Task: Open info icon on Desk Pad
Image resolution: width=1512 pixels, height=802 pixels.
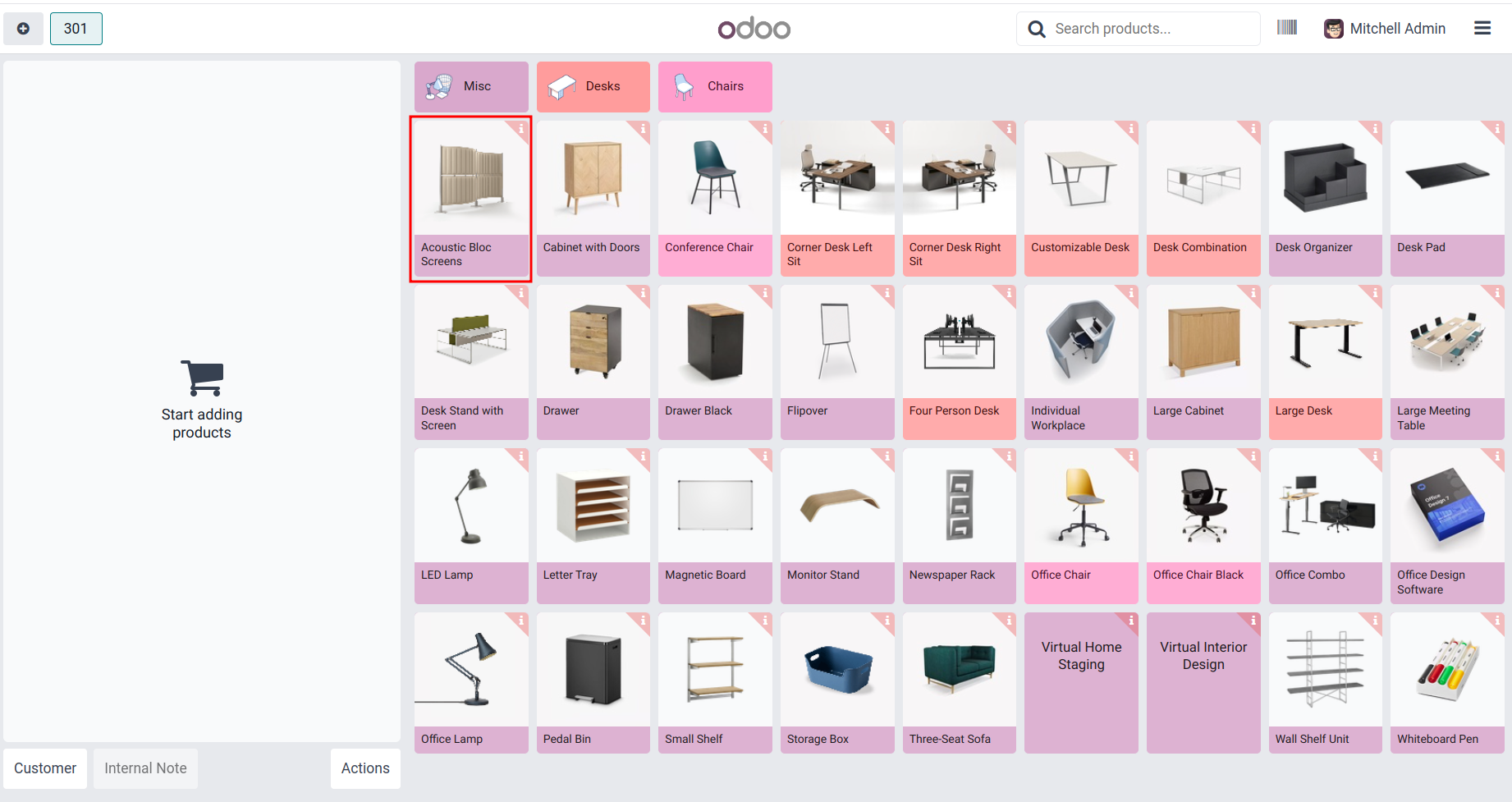Action: click(x=1497, y=129)
